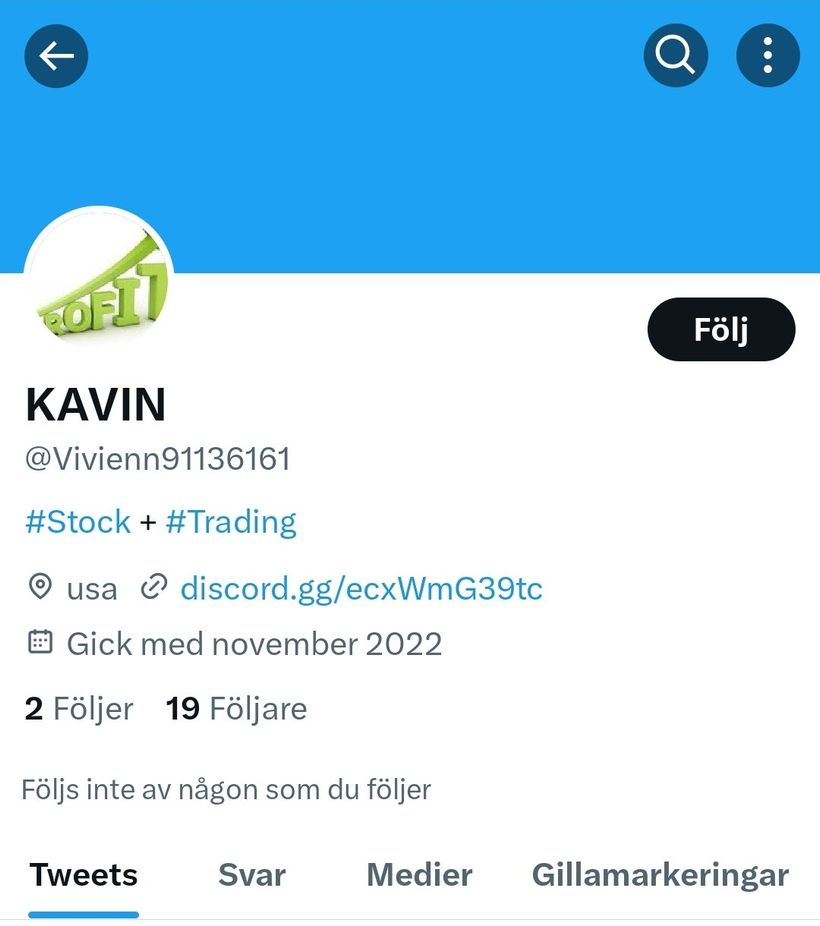This screenshot has width=820, height=926.
Task: View the 19 Följare list
Action: click(x=236, y=708)
